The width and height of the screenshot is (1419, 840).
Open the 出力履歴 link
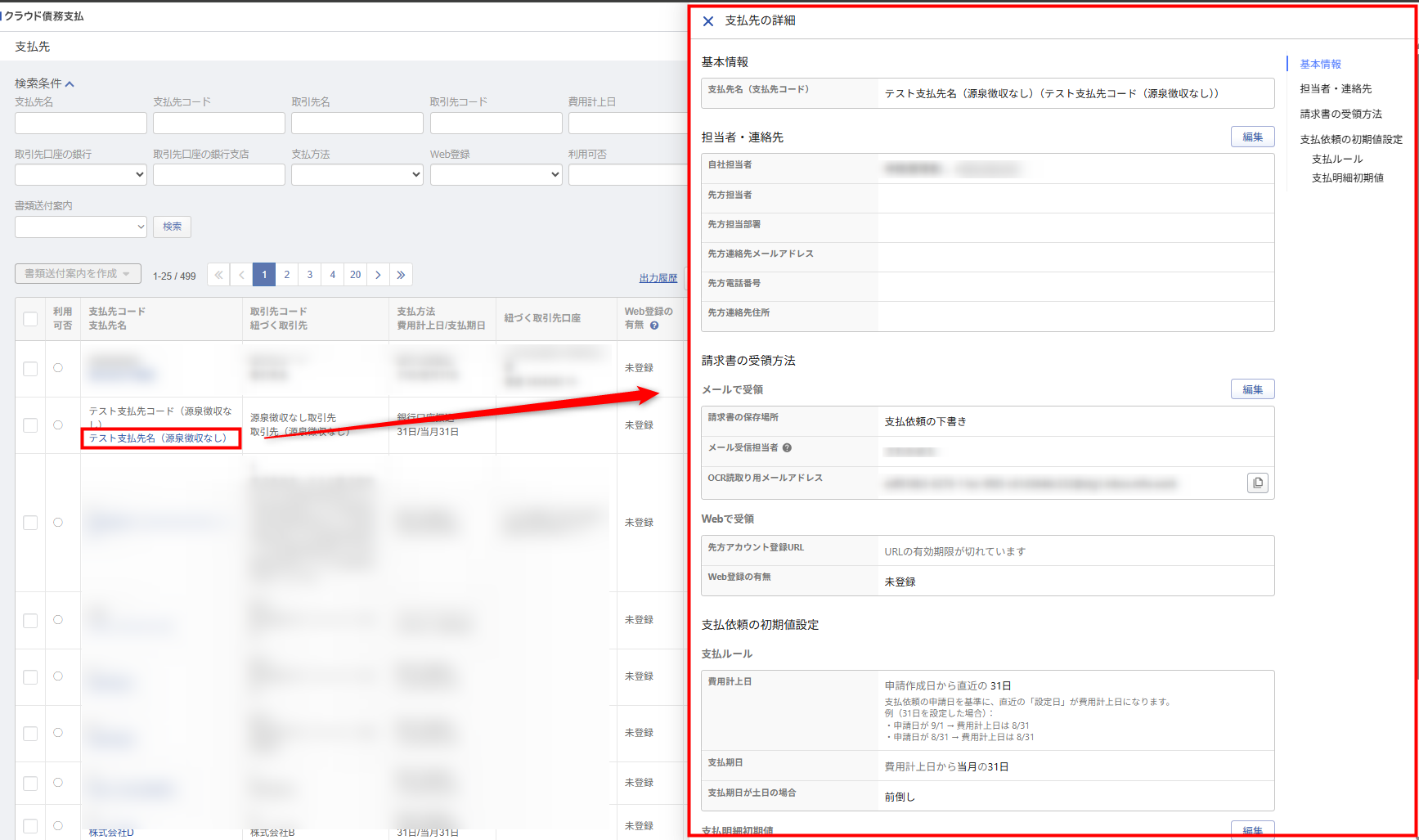click(658, 278)
